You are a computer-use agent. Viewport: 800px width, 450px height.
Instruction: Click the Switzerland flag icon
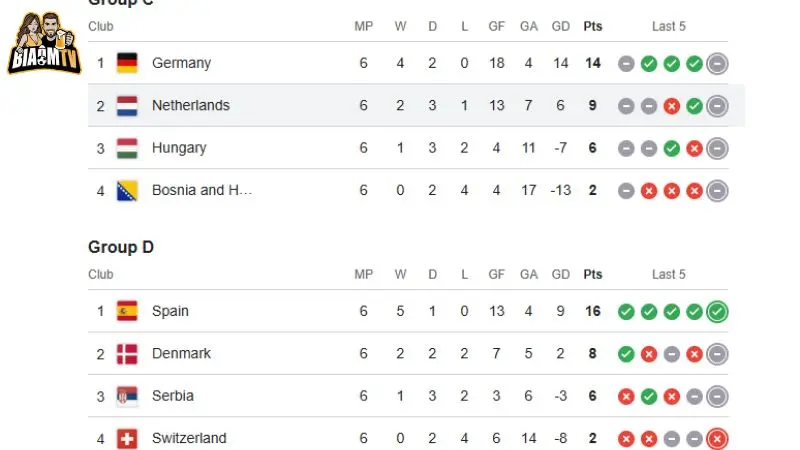click(x=127, y=438)
